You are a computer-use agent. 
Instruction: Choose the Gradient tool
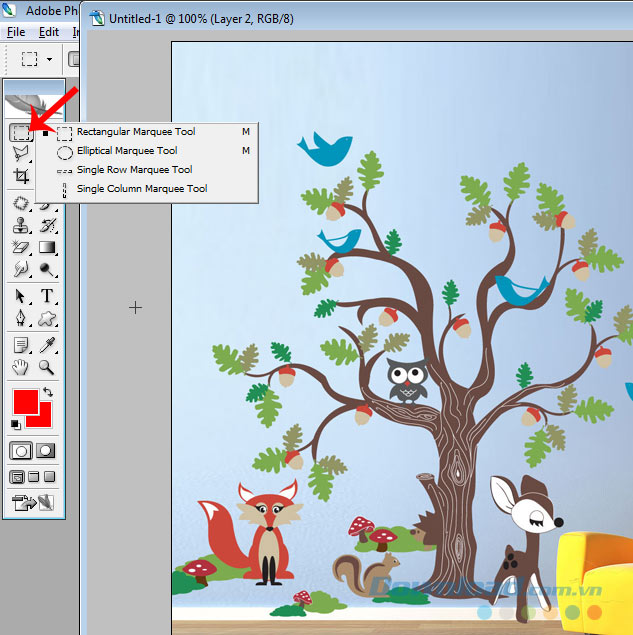tap(46, 247)
